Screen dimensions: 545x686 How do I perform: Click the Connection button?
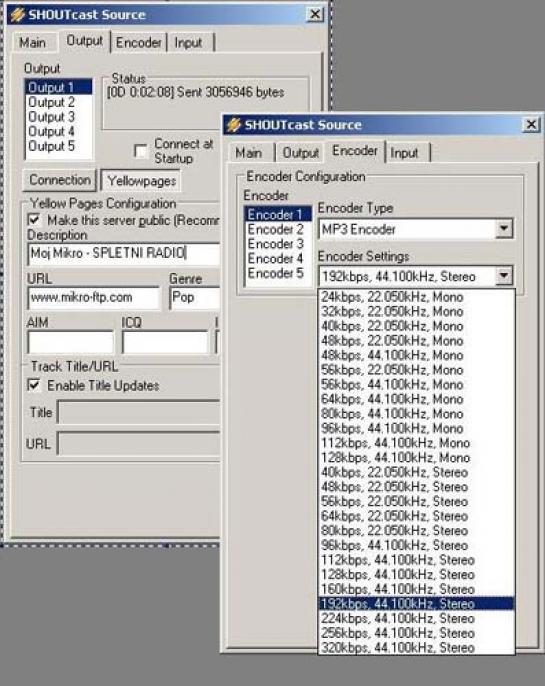click(60, 180)
